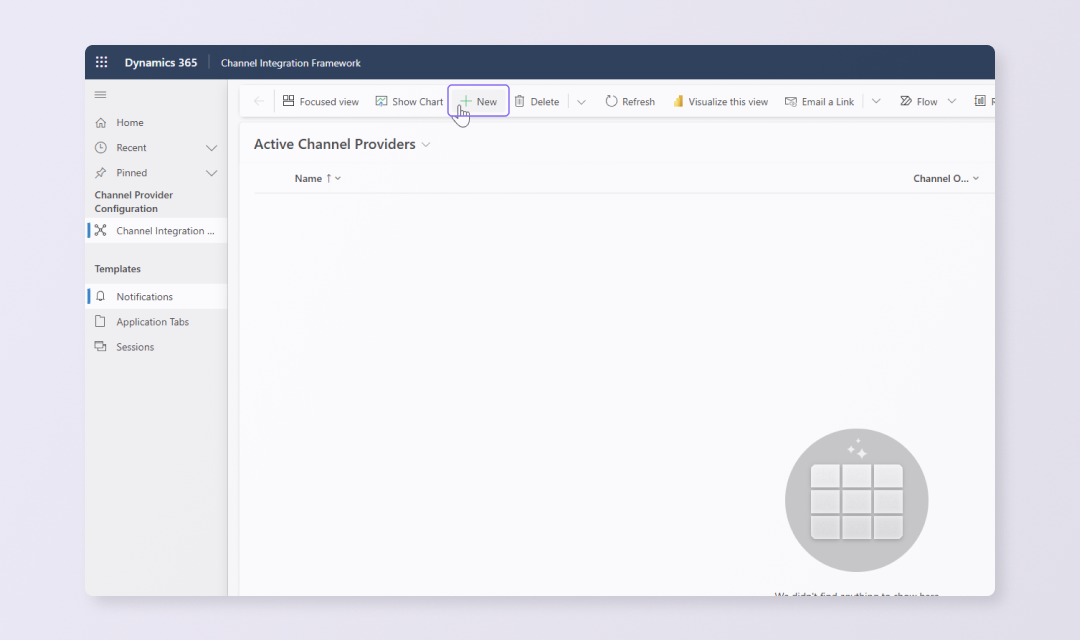Viewport: 1080px width, 640px height.
Task: Click Show Chart in command bar
Action: click(x=409, y=102)
